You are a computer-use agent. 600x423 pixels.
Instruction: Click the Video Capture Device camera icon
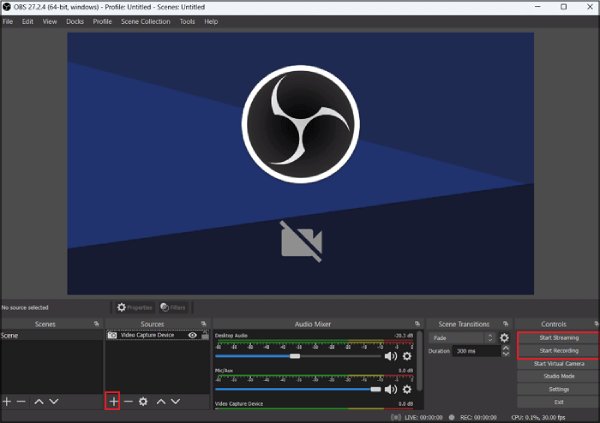(112, 335)
